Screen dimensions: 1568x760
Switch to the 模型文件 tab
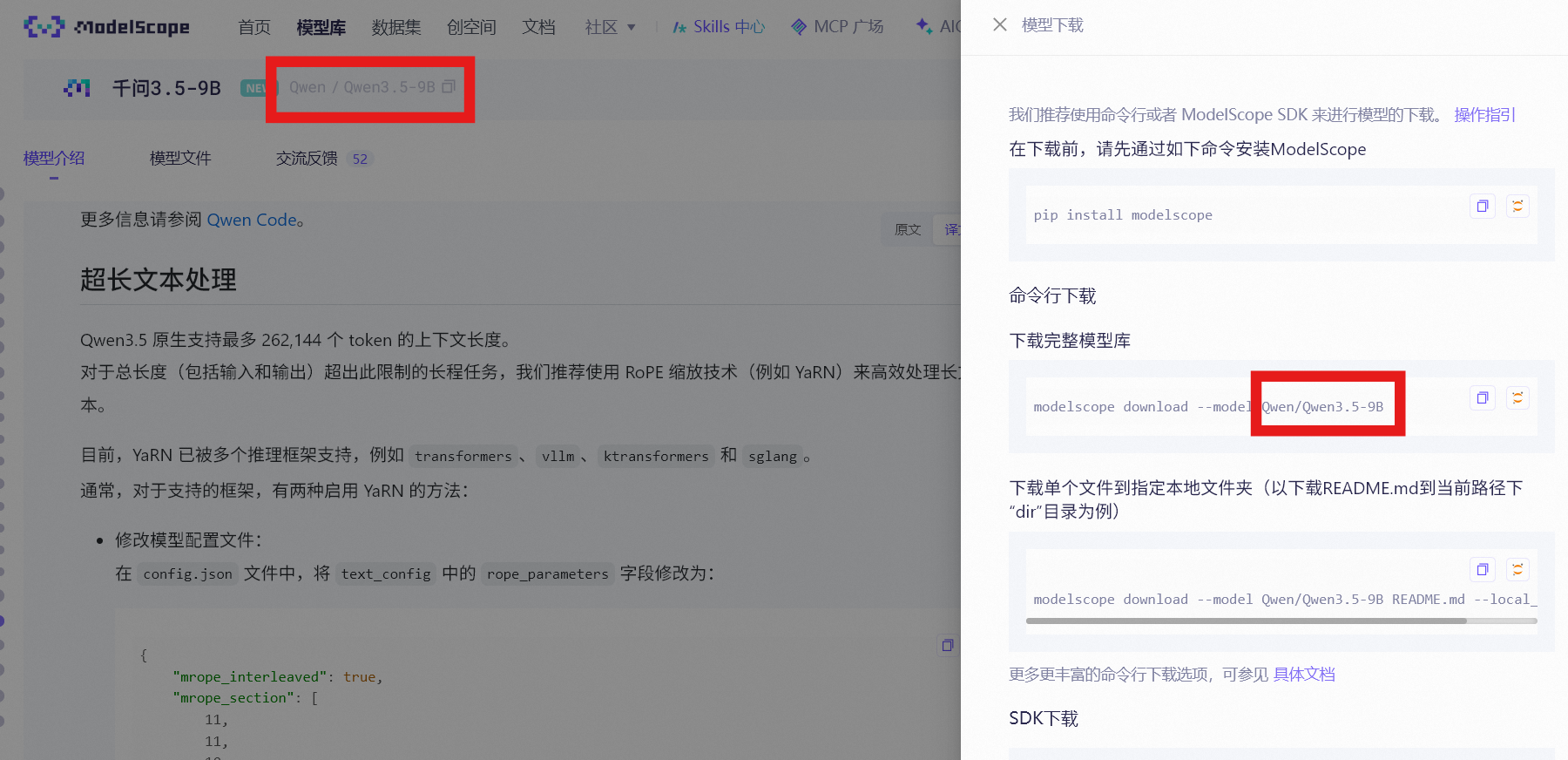pyautogui.click(x=180, y=158)
